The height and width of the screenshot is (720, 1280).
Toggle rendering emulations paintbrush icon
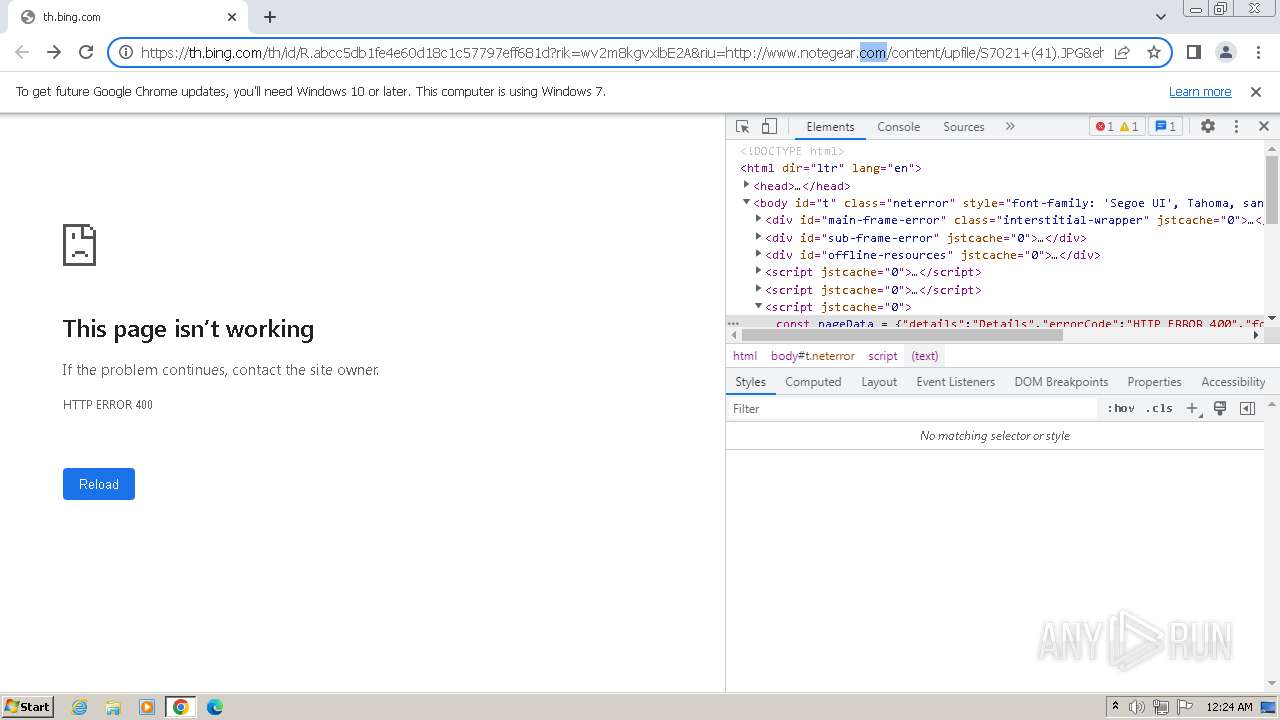pos(1220,409)
